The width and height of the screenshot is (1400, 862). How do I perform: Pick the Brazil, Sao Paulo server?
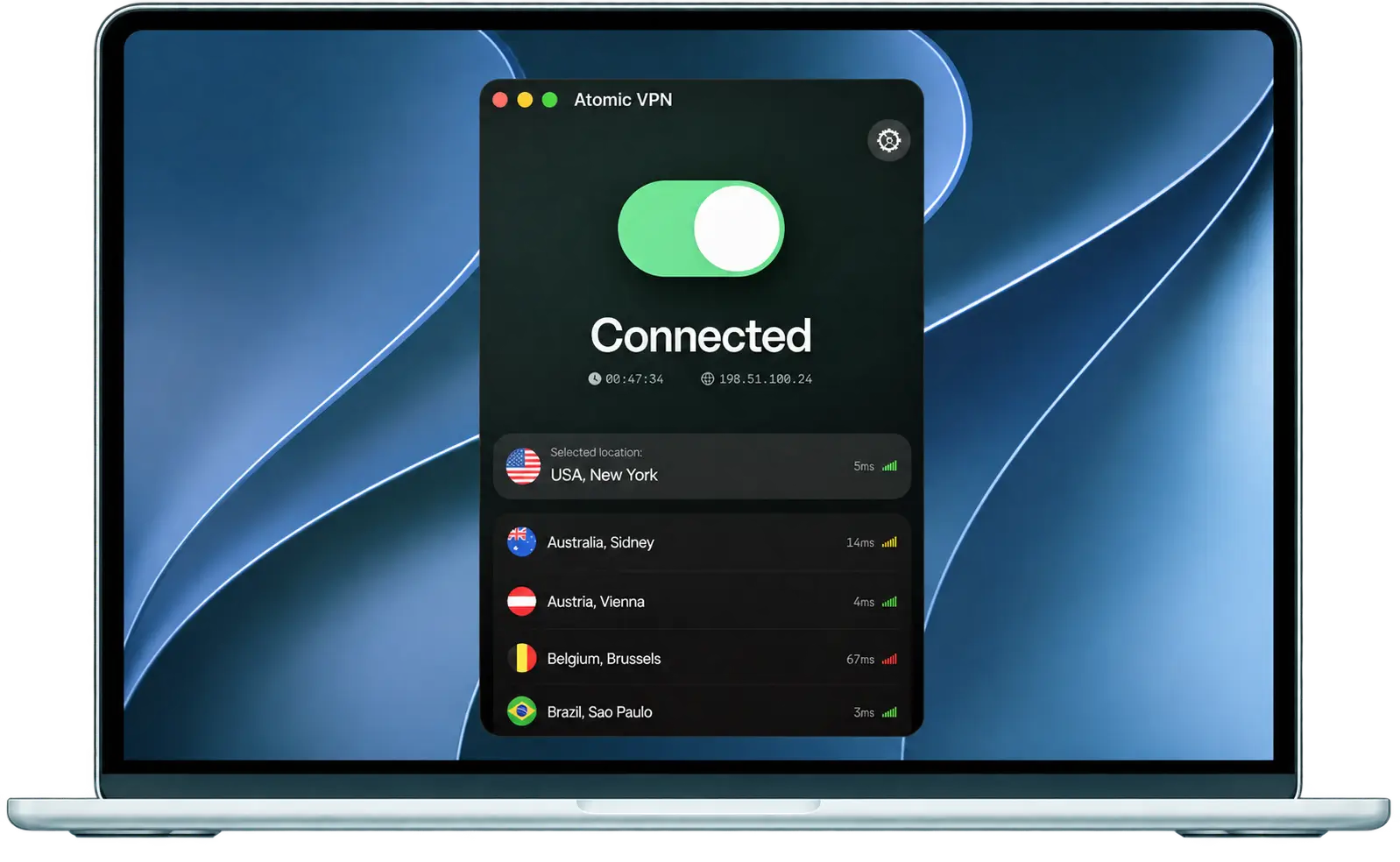[702, 711]
